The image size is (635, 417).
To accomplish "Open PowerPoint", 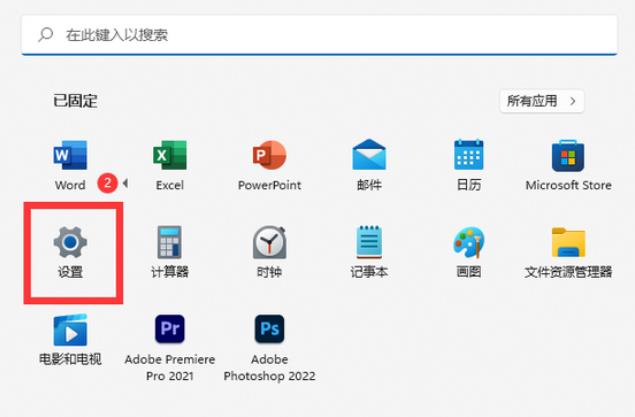I will pyautogui.click(x=269, y=165).
